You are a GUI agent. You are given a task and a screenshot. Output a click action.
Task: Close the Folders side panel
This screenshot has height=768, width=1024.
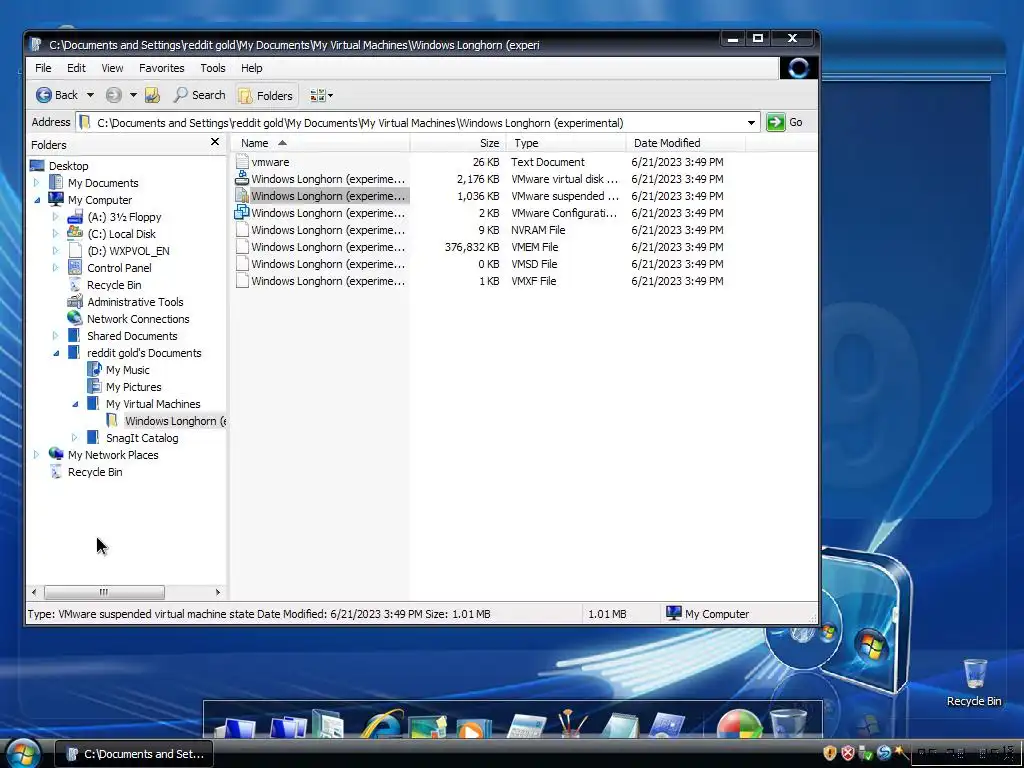(215, 142)
